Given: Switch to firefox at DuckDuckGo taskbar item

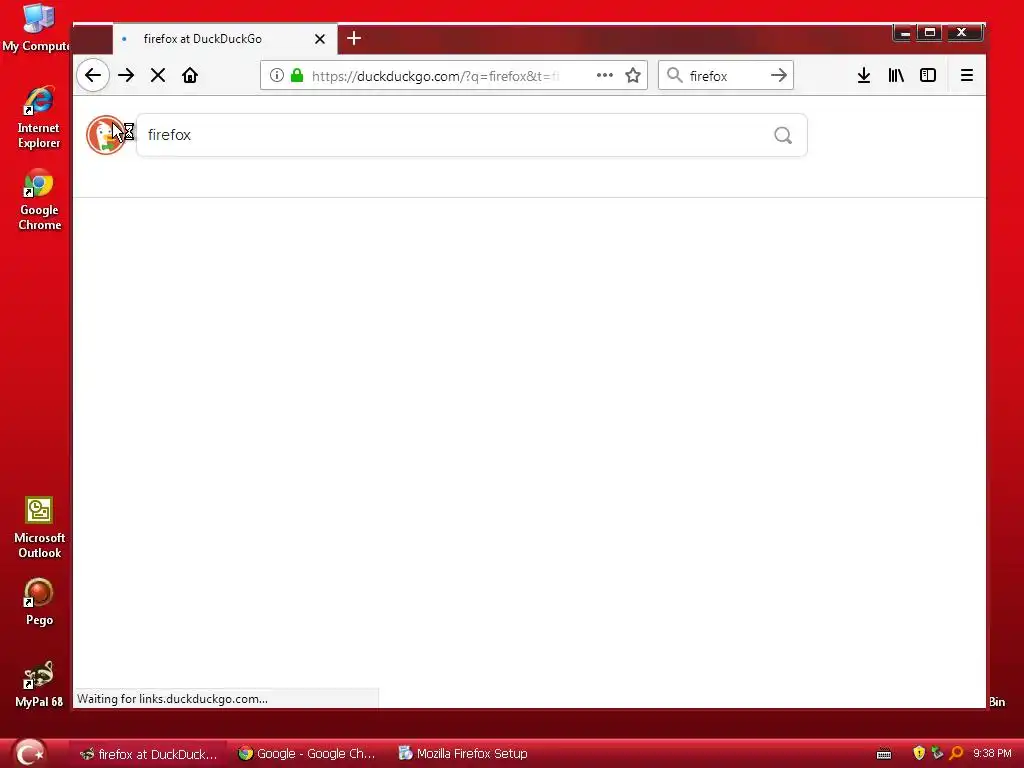Looking at the screenshot, I should 148,754.
